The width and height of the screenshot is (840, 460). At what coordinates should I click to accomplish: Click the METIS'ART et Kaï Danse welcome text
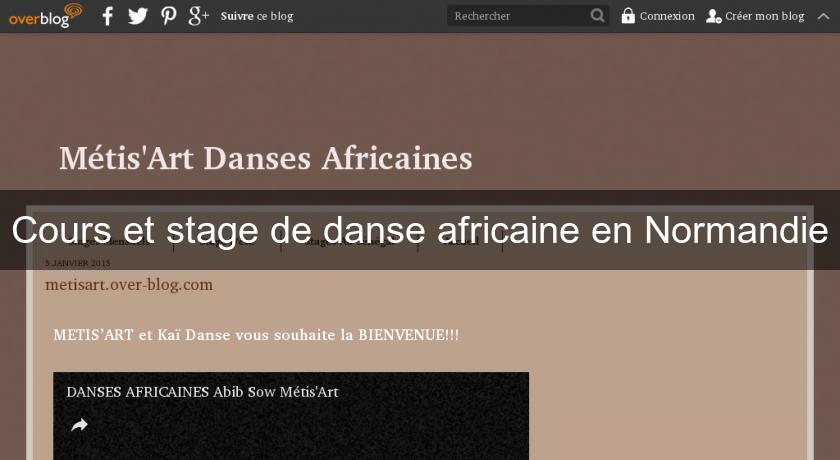click(256, 335)
